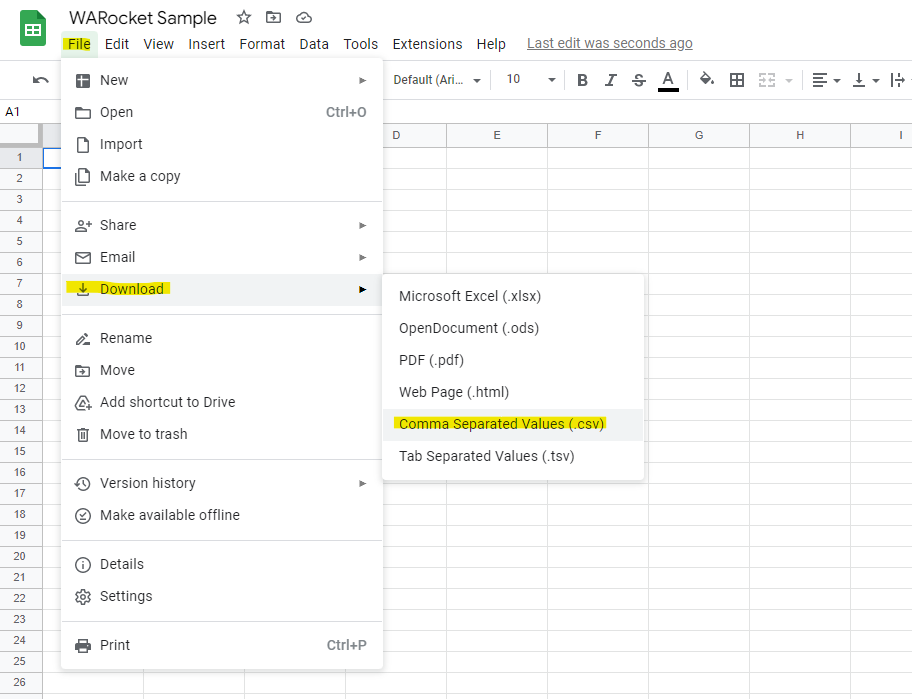
Task: Click the move-to-folder icon beside the title
Action: tap(272, 17)
